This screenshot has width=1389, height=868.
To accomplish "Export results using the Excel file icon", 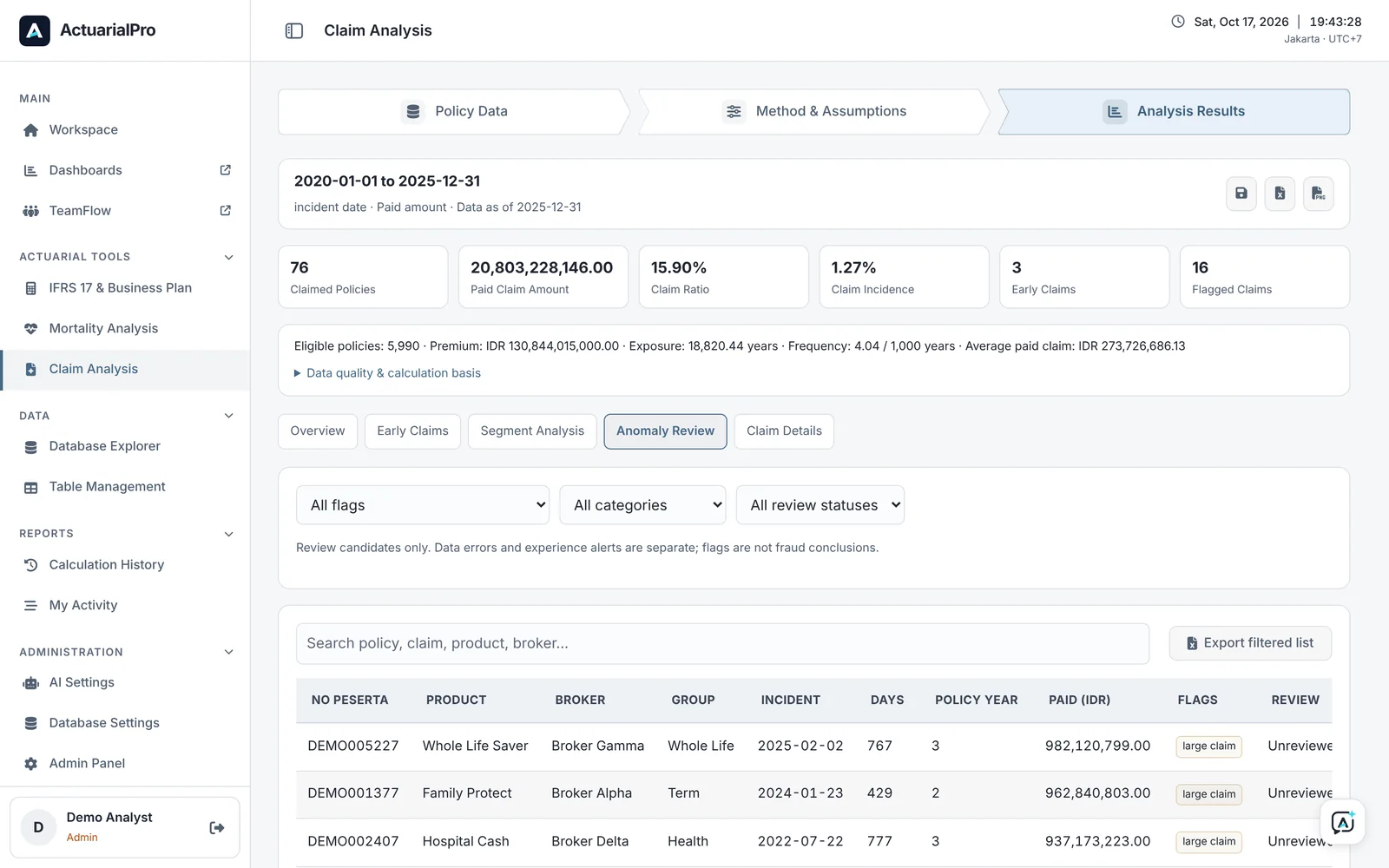I will [1280, 194].
